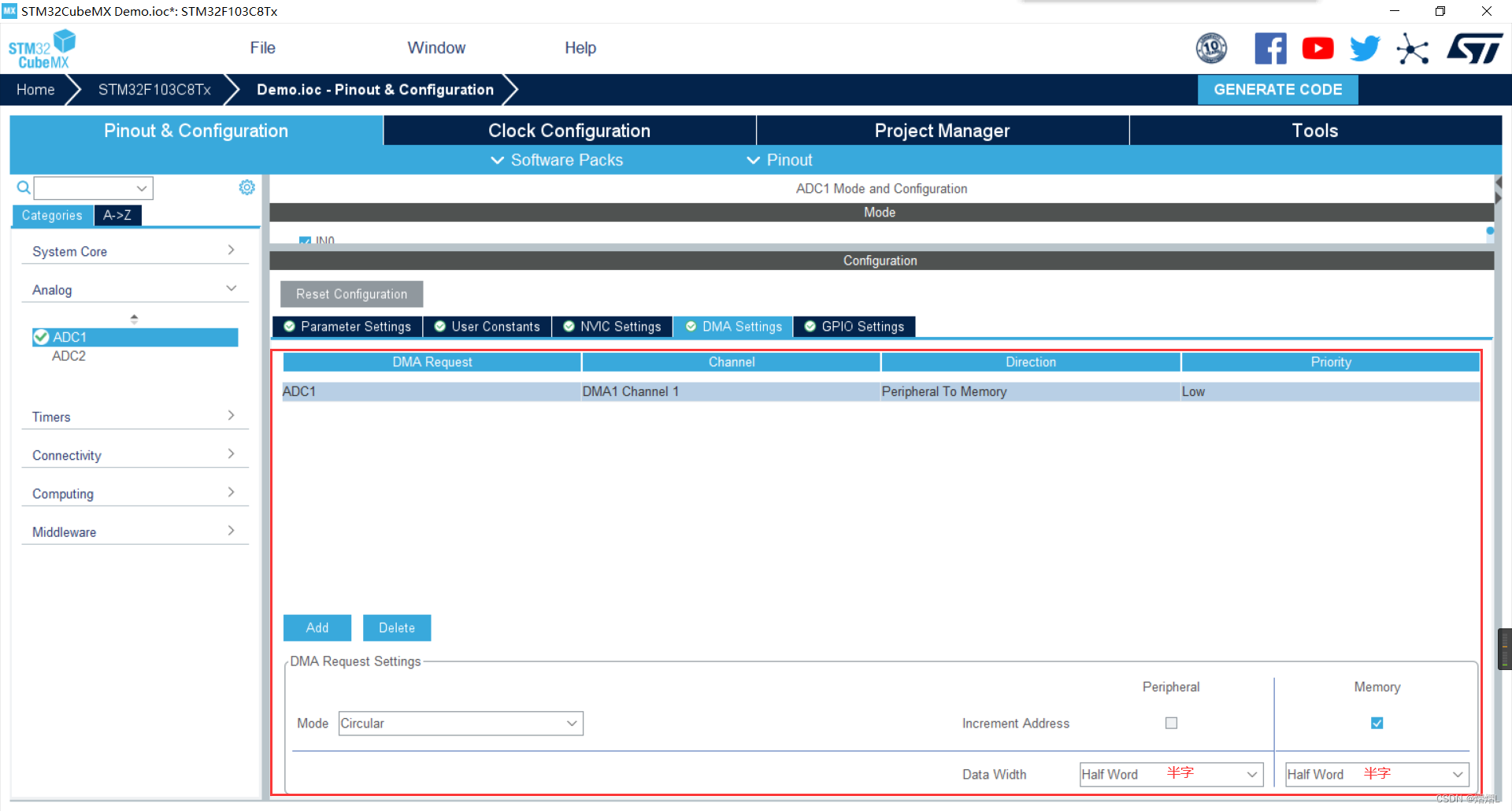Expand the Middleware category
This screenshot has height=811, width=1512.
tap(135, 532)
